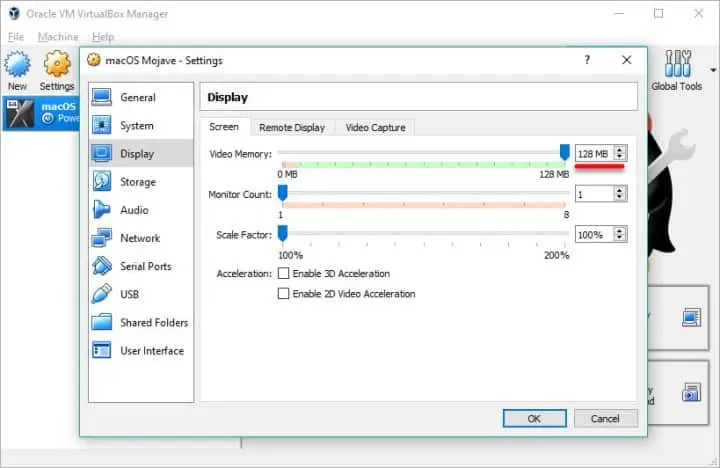Click the Scale Factor slider handle
Viewport: 720px width, 468px height.
[x=283, y=233]
